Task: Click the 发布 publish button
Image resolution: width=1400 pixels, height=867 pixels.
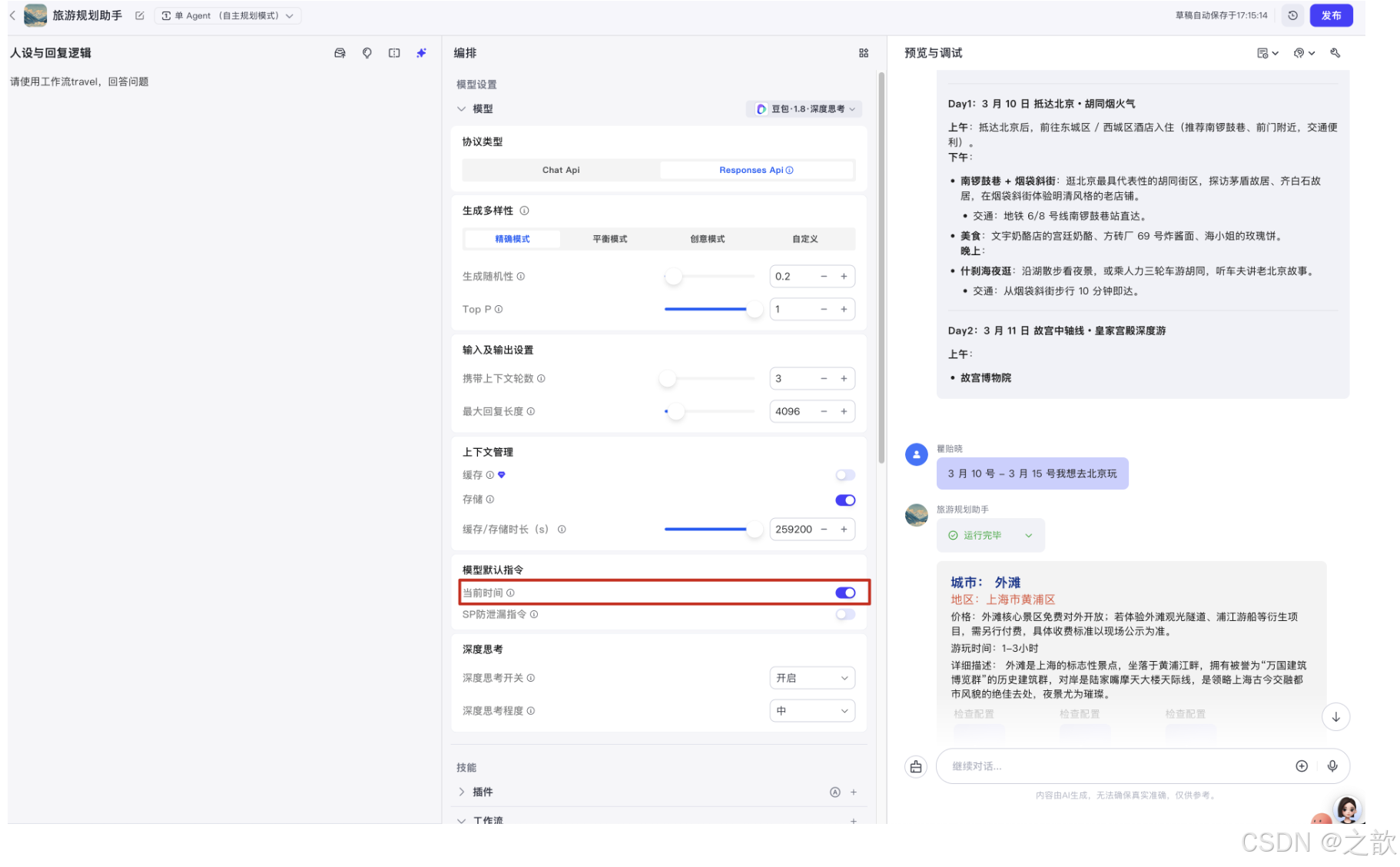Action: coord(1332,15)
